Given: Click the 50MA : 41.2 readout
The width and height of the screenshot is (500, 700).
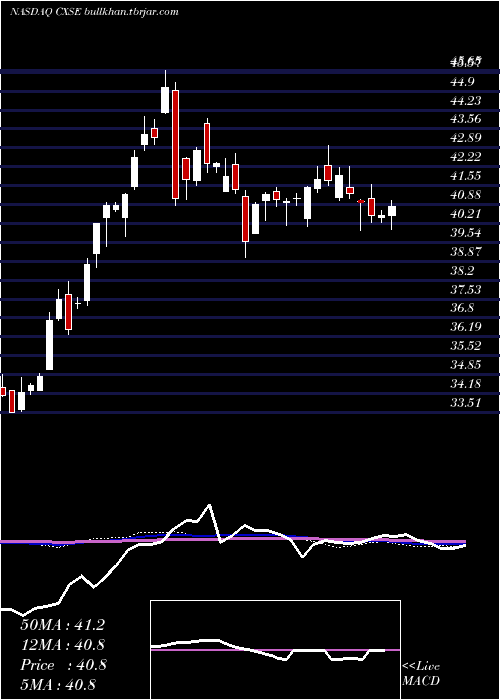Looking at the screenshot, I should [62, 625].
